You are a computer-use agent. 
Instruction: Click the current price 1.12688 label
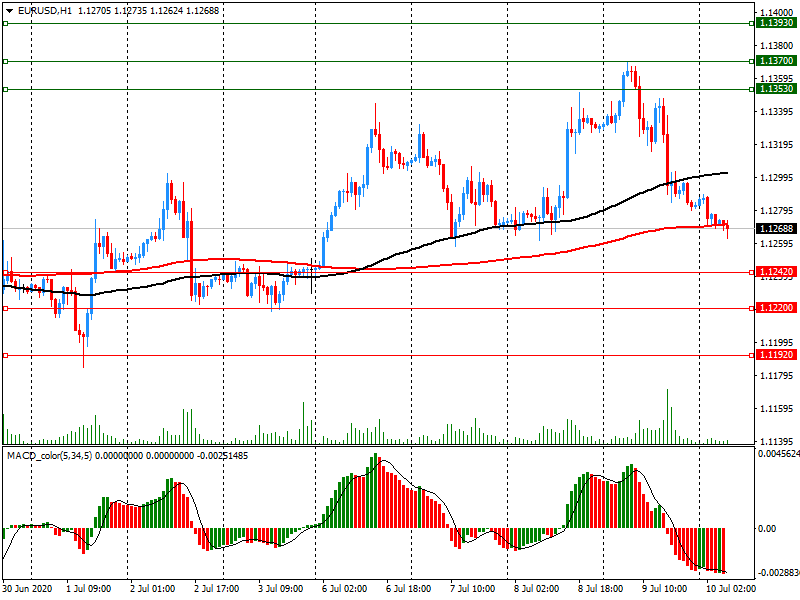coord(776,229)
